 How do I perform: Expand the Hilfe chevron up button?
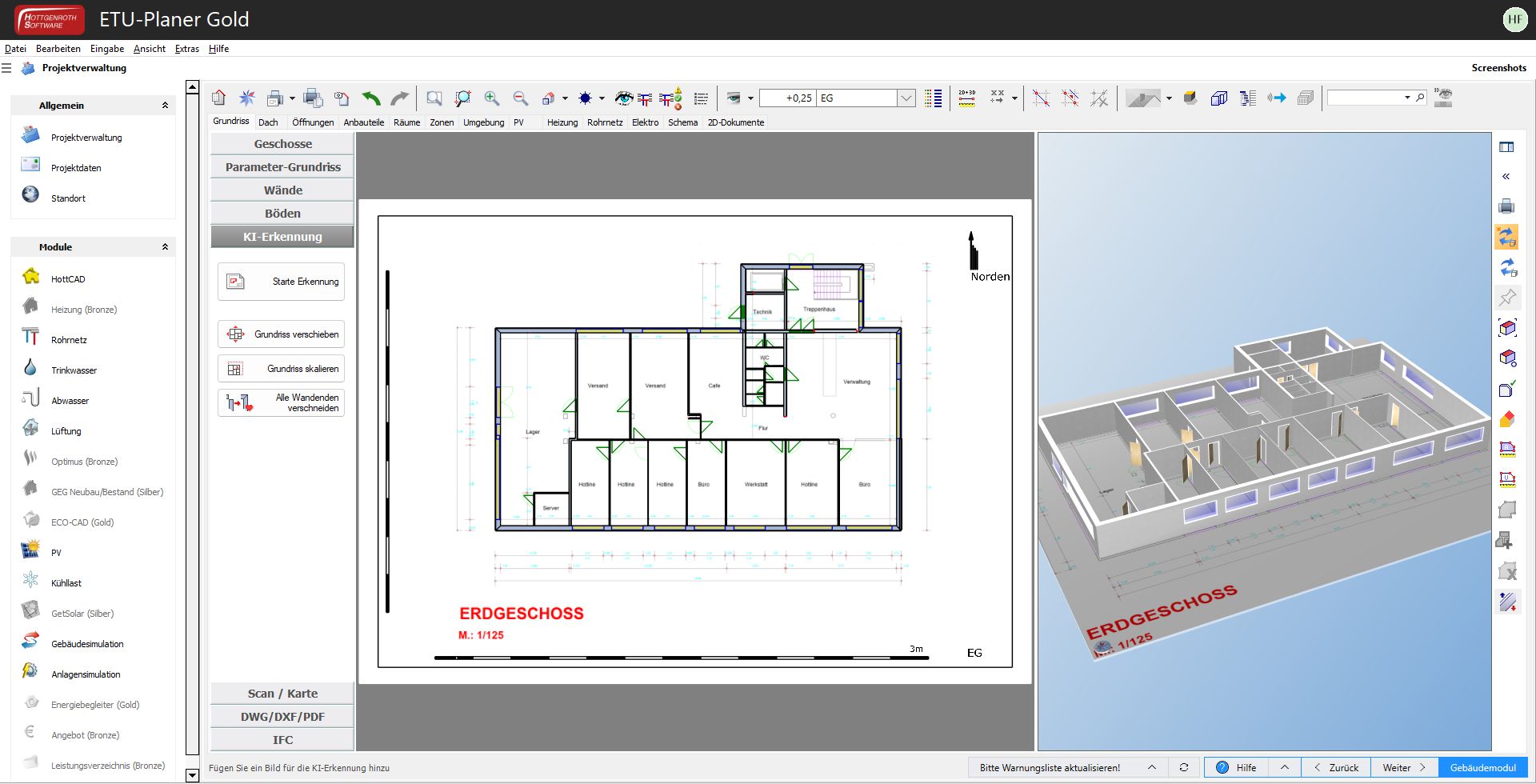(x=1284, y=767)
